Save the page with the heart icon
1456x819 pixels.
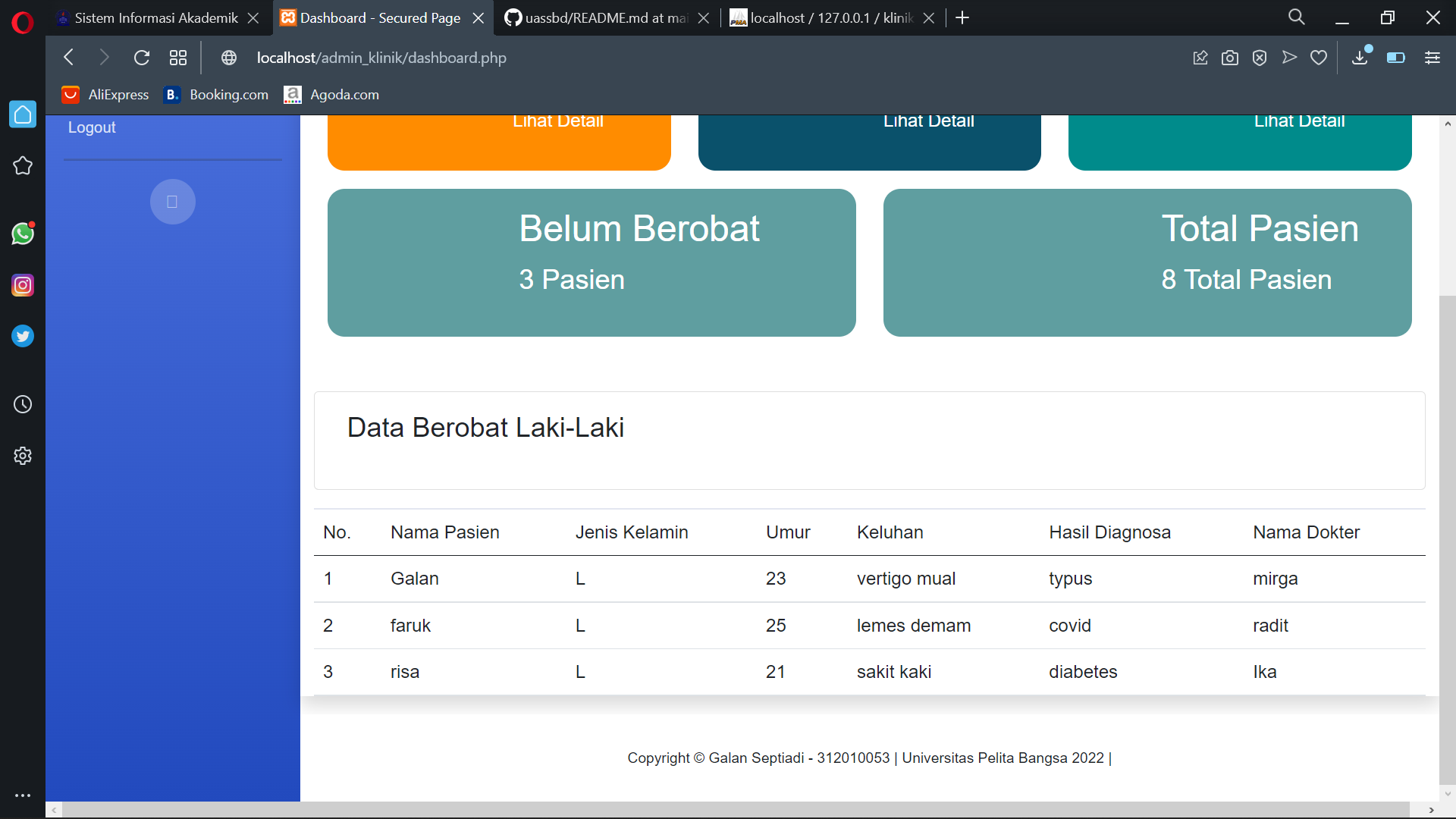click(x=1319, y=57)
